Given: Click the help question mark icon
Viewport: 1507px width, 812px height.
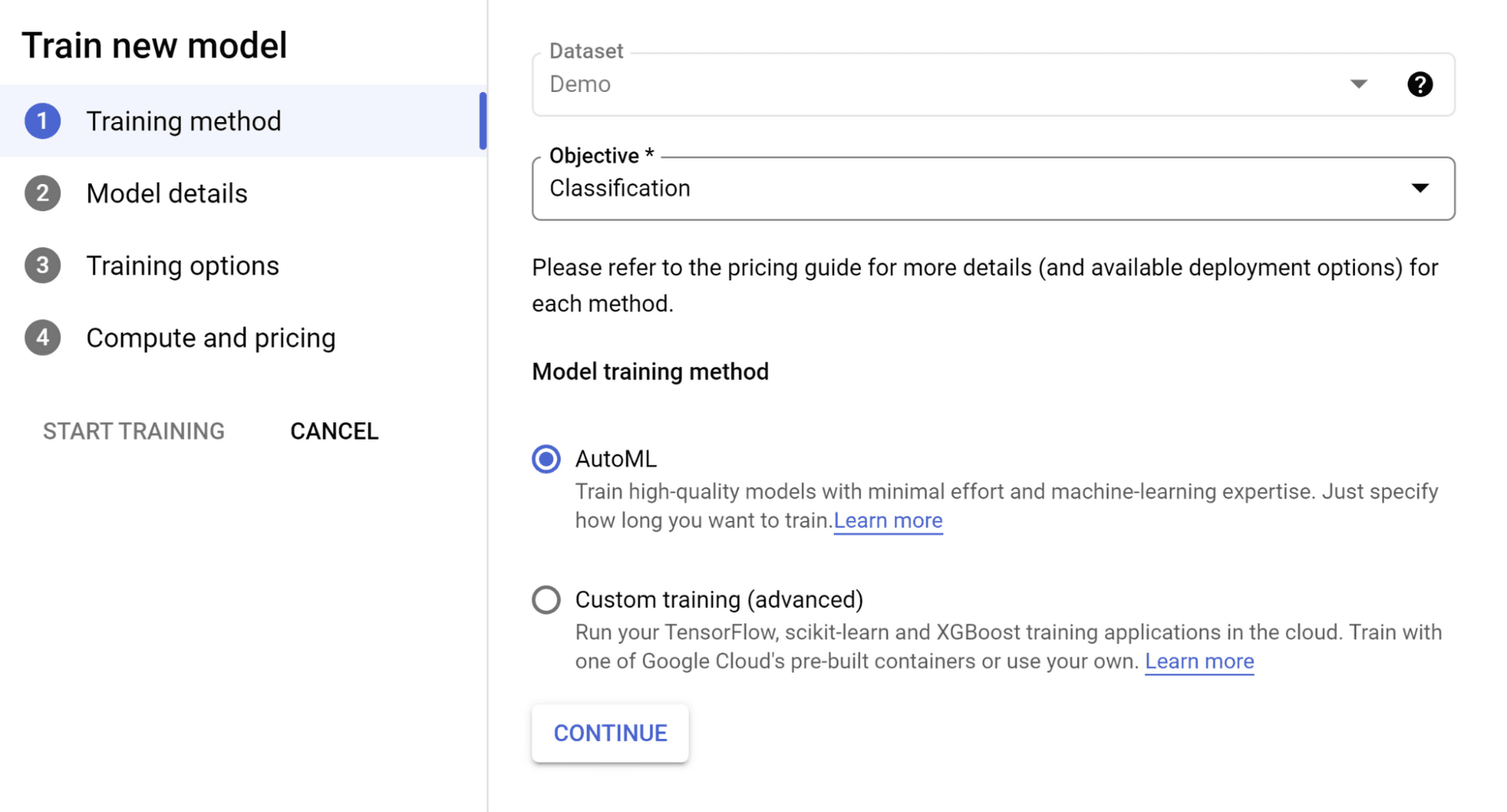Looking at the screenshot, I should [x=1420, y=84].
